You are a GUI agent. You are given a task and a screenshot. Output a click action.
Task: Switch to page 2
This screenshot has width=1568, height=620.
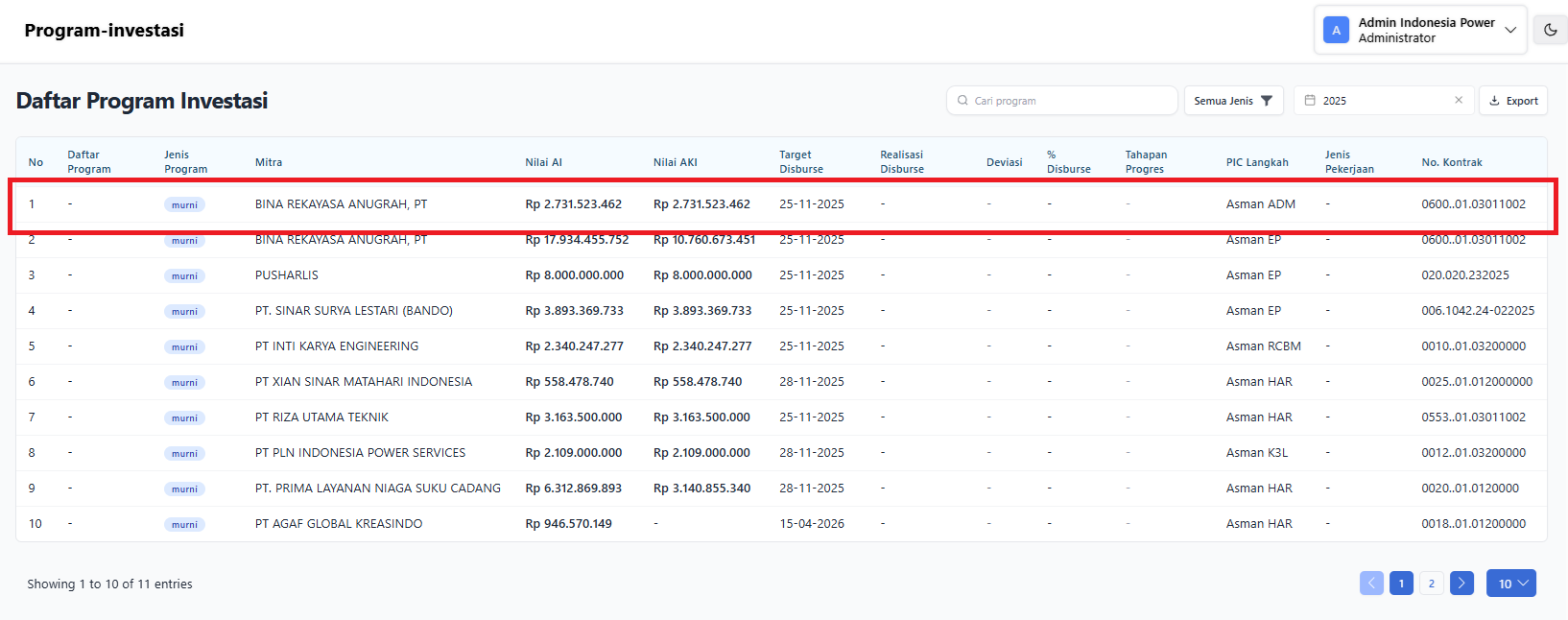(1432, 584)
